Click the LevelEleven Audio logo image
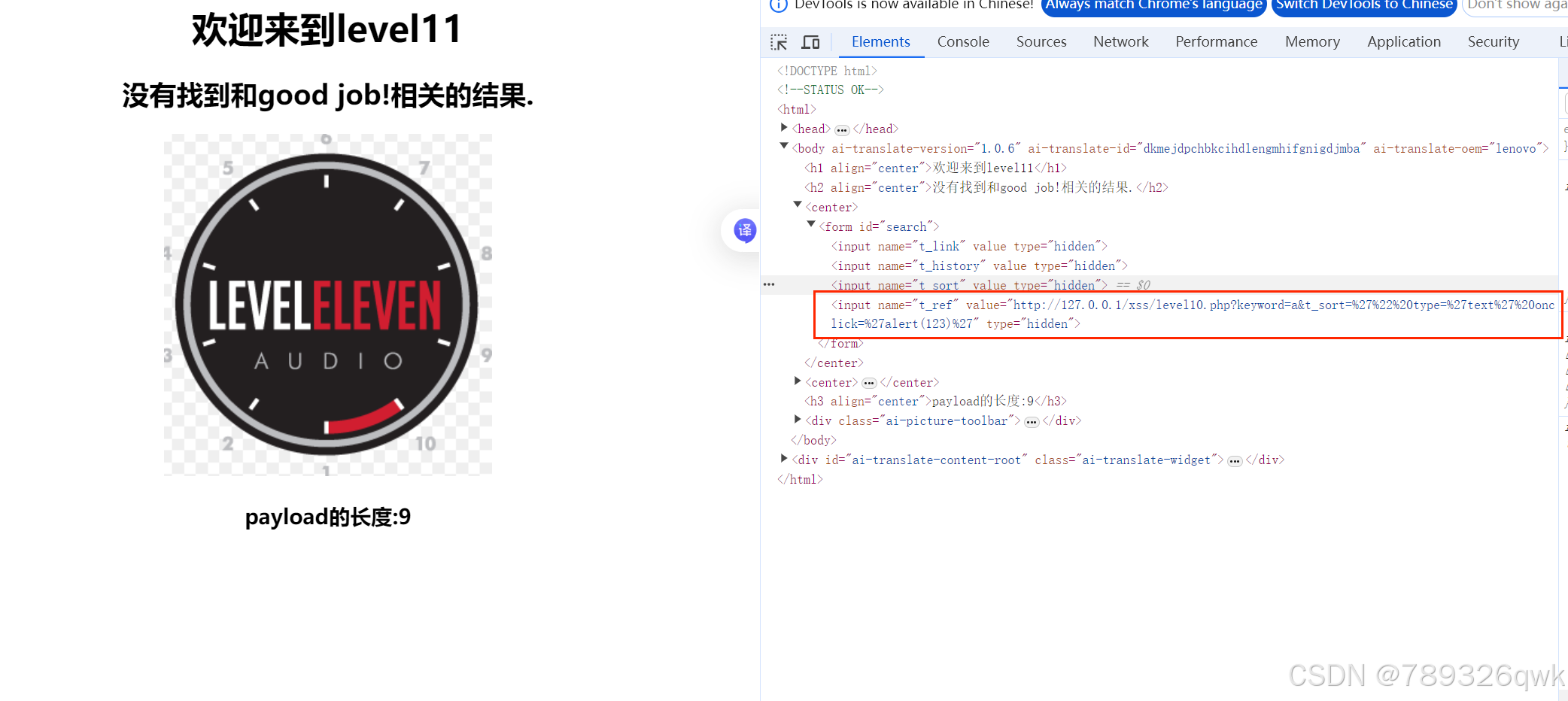 click(x=327, y=305)
